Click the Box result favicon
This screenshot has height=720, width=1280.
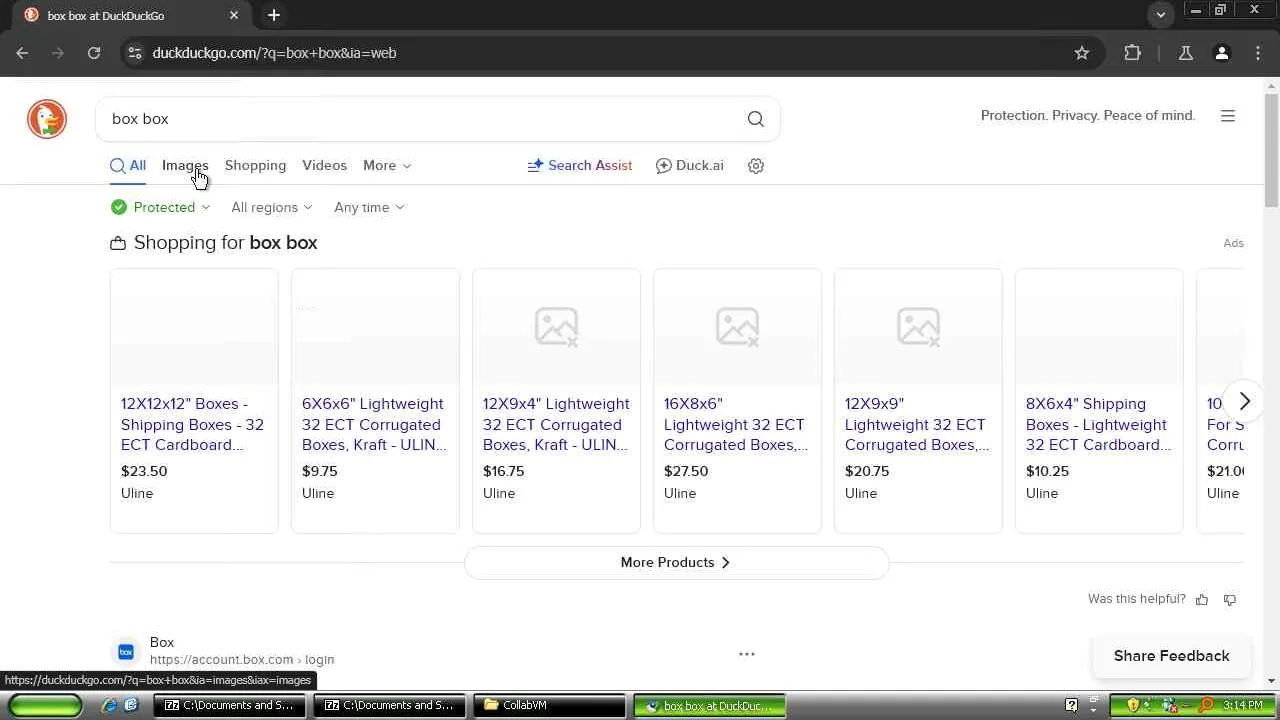pyautogui.click(x=126, y=652)
